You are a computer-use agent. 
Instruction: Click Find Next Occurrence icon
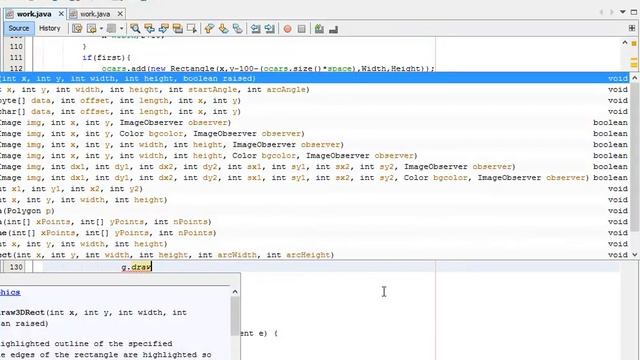point(164,29)
